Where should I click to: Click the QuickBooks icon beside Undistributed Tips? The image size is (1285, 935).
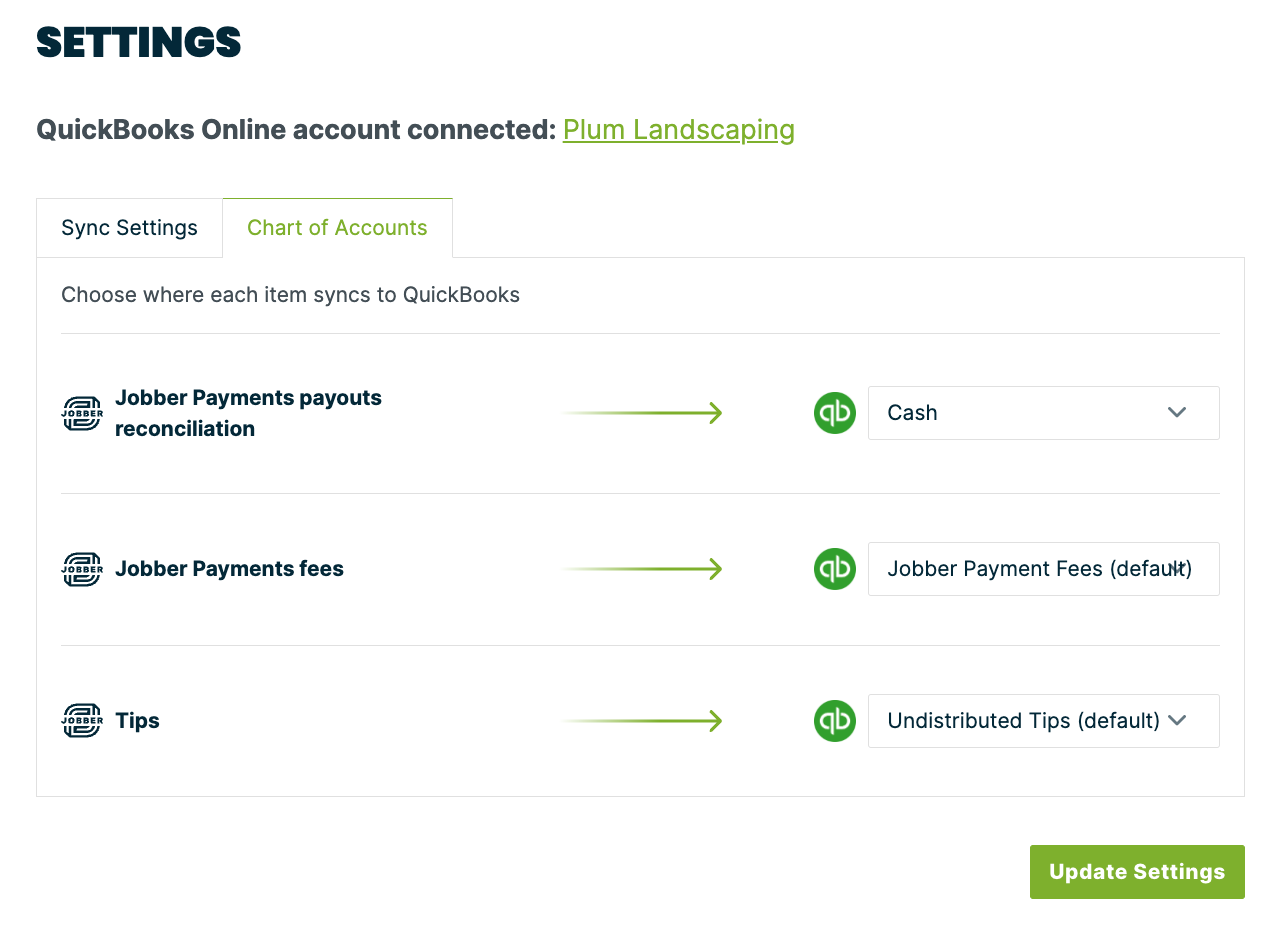click(835, 721)
